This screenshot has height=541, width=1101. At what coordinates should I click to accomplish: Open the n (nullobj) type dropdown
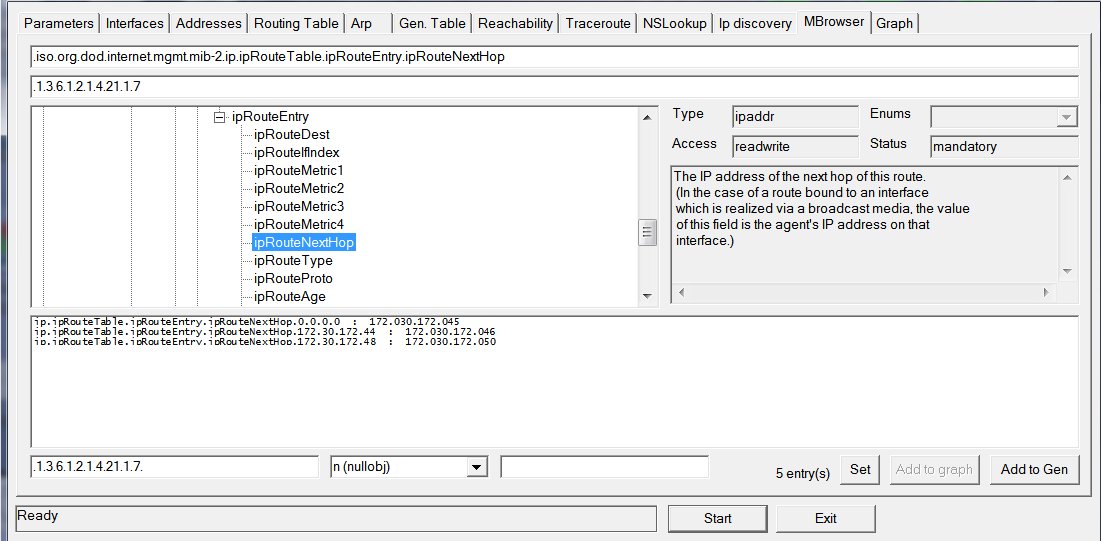click(476, 467)
